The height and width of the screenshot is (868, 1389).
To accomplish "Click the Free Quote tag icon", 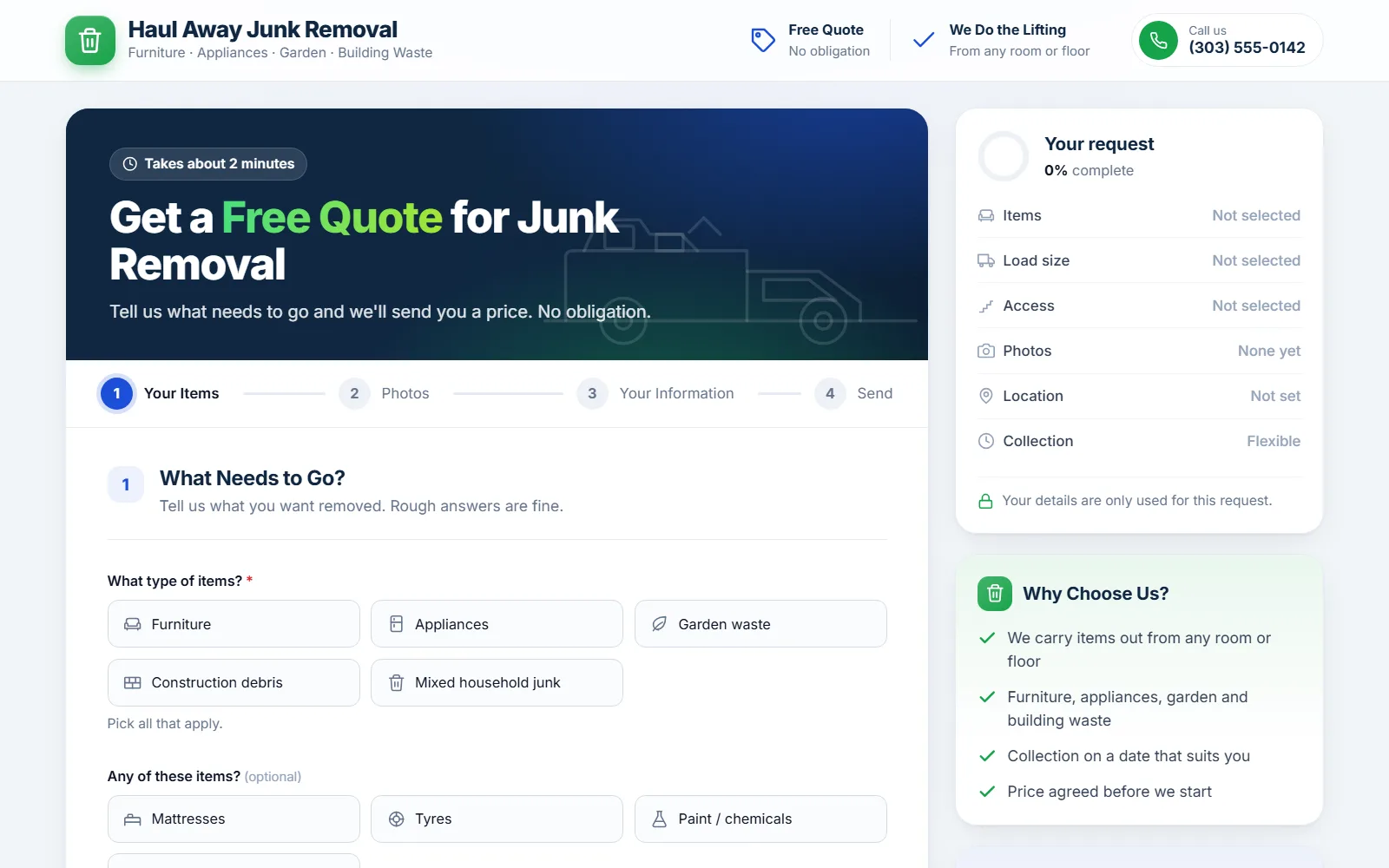I will [x=762, y=40].
